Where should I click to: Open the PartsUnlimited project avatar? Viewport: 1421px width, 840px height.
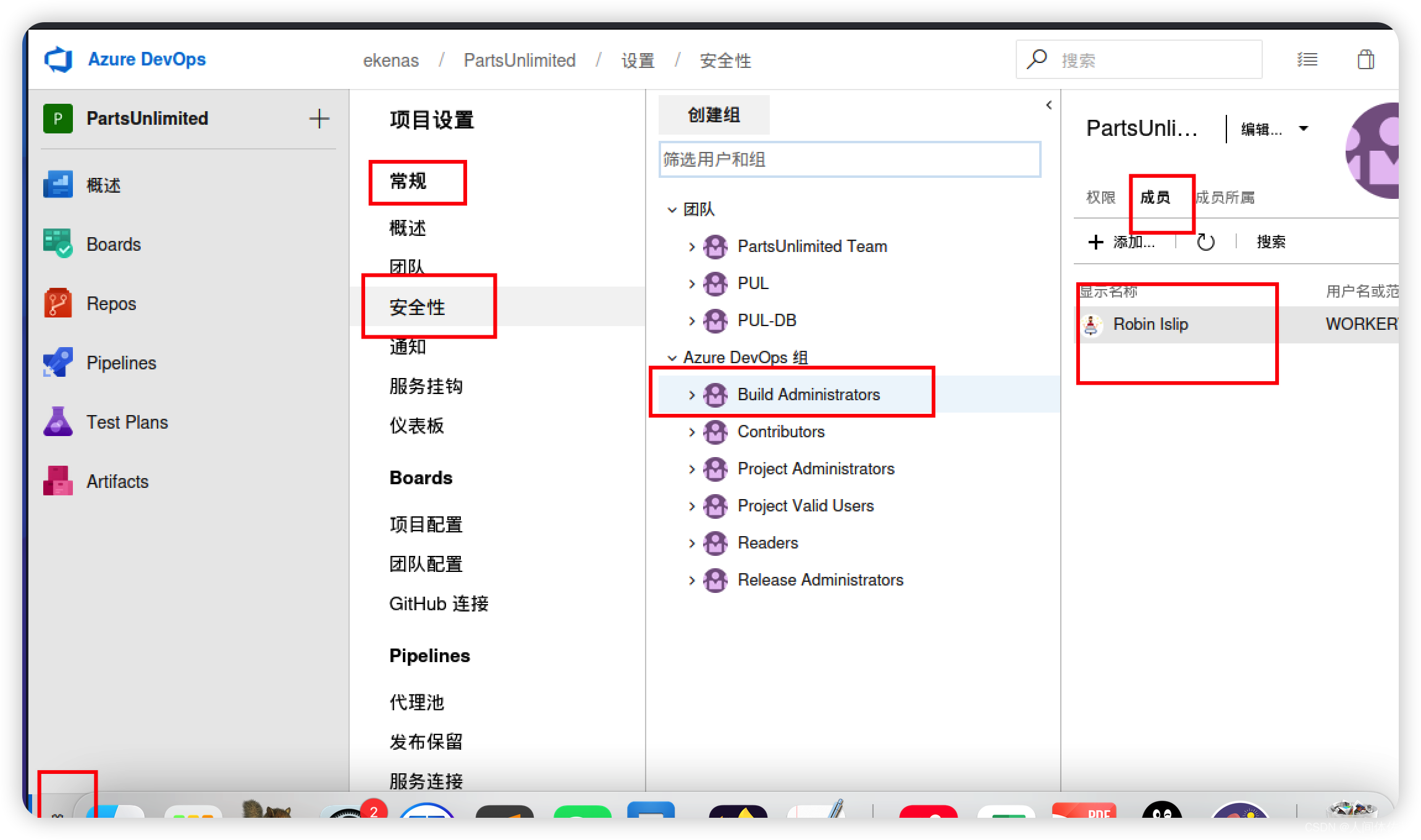pyautogui.click(x=58, y=119)
